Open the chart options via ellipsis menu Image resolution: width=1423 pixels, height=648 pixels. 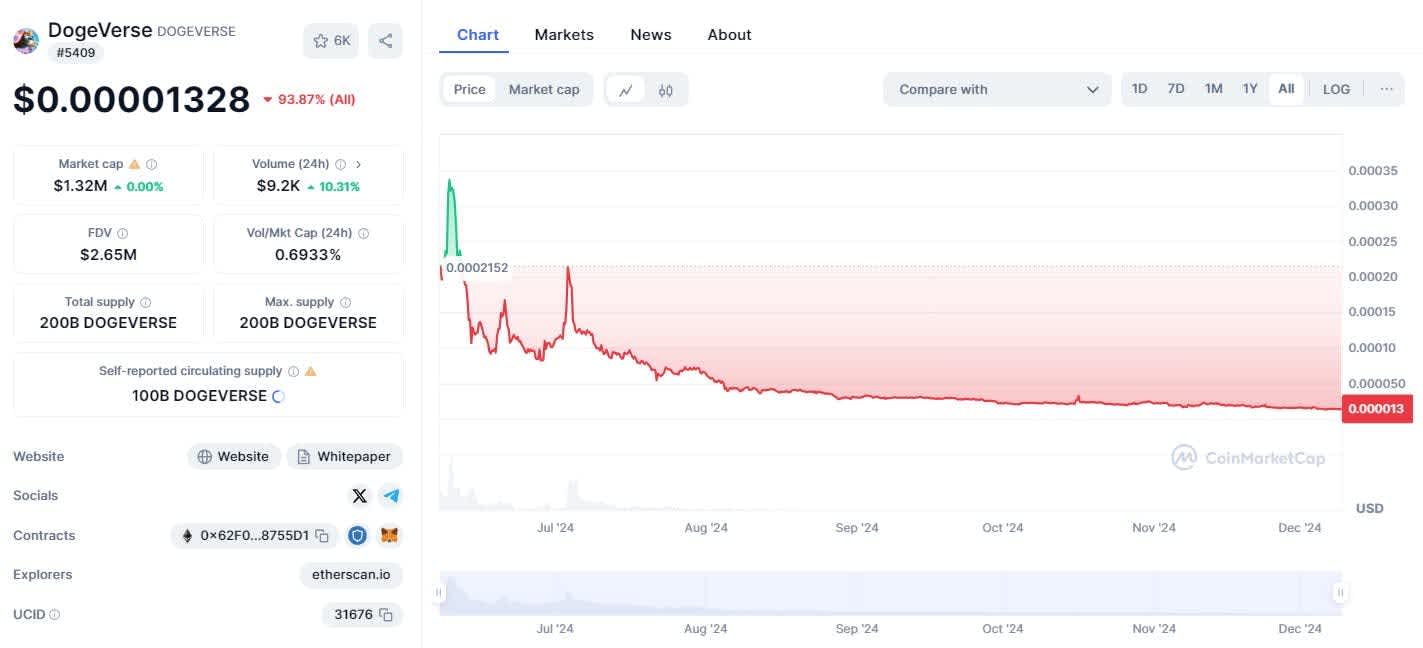point(1386,89)
